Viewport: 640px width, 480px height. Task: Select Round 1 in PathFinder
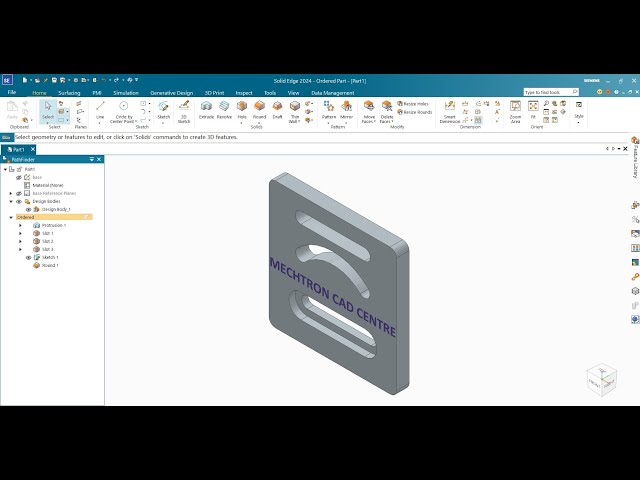[x=50, y=265]
